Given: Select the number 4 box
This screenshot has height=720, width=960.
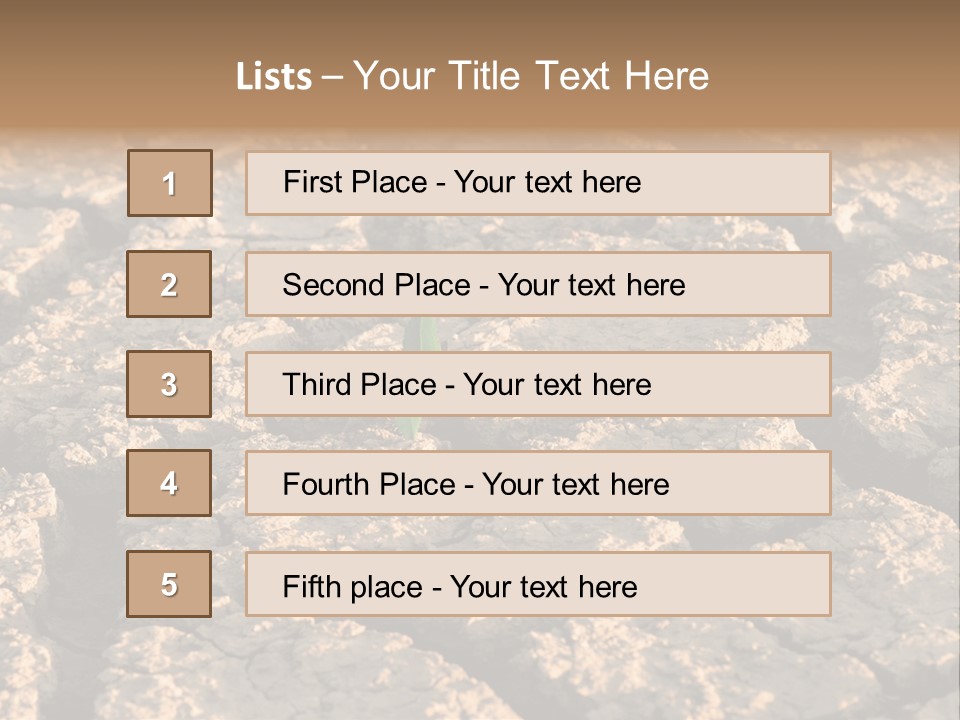Looking at the screenshot, I should click(169, 483).
